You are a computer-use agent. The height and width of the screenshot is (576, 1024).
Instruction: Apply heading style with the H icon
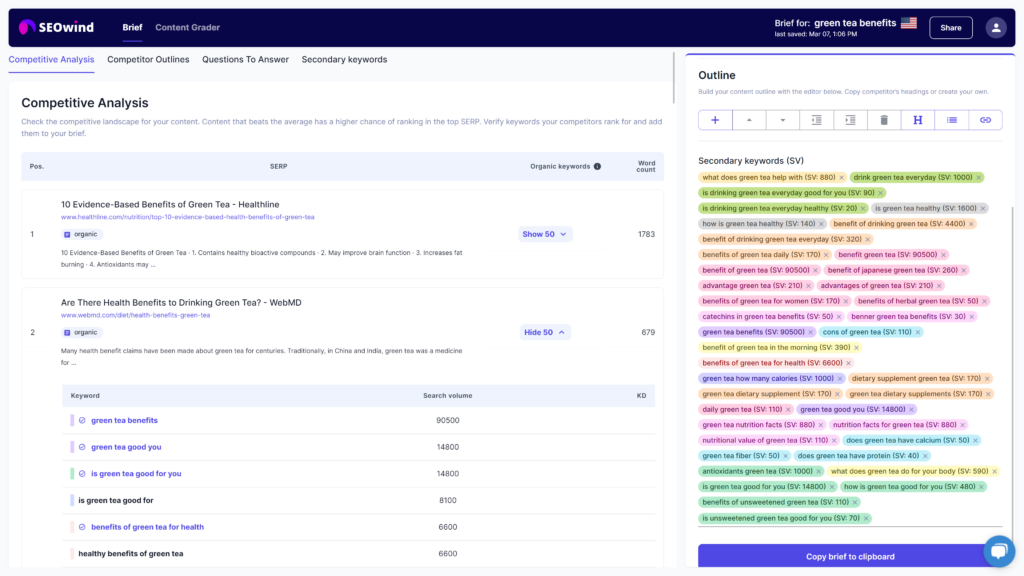[918, 120]
